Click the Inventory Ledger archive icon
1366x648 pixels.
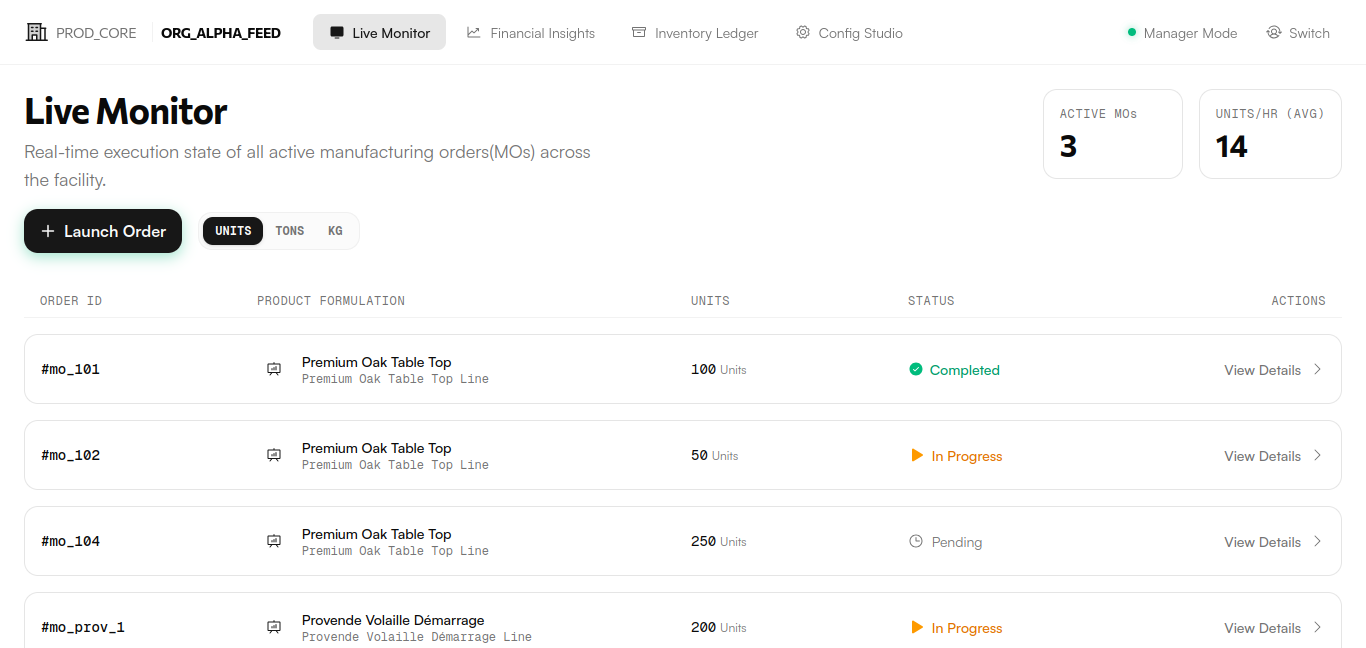[639, 33]
